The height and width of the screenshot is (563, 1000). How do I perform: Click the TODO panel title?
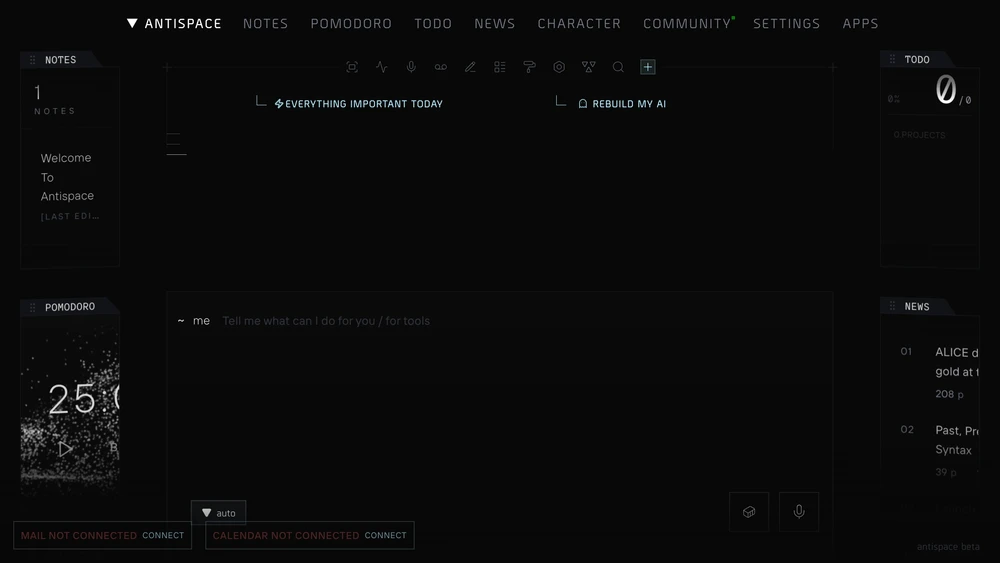pyautogui.click(x=917, y=59)
